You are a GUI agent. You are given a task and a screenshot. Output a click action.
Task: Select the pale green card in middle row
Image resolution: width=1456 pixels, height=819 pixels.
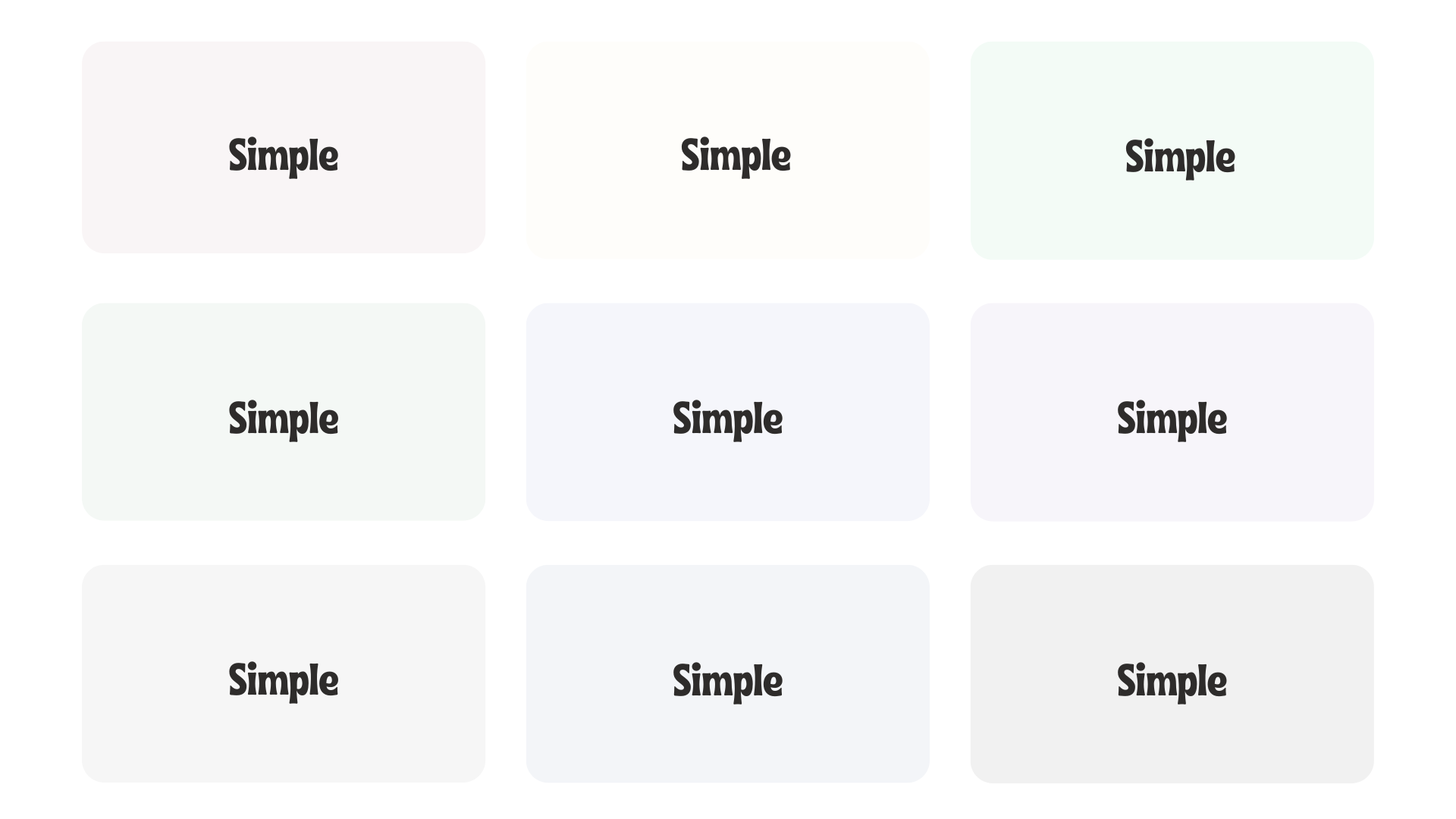[x=284, y=412]
